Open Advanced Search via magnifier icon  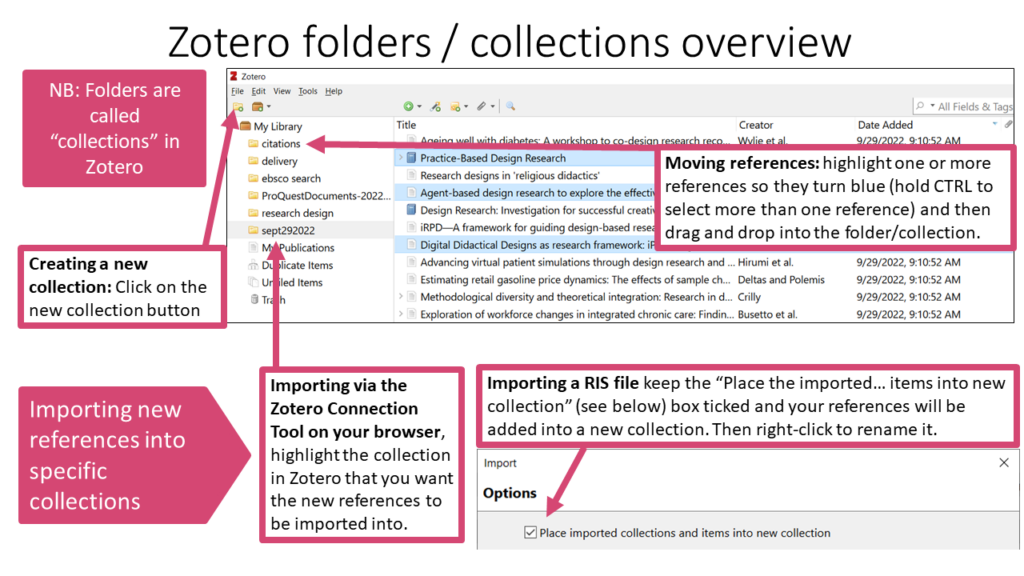tap(510, 105)
